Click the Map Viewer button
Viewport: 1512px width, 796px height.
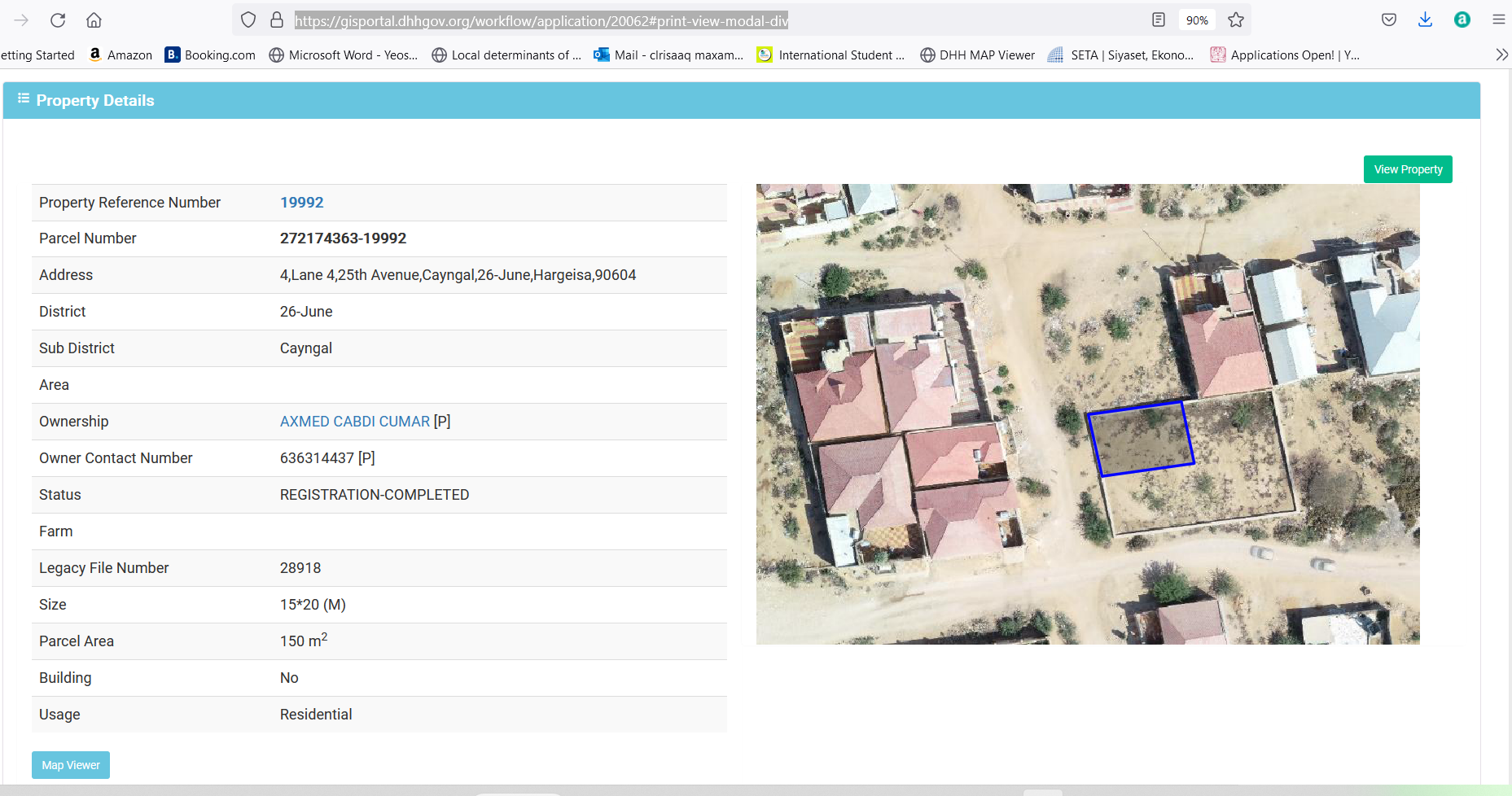pos(71,765)
